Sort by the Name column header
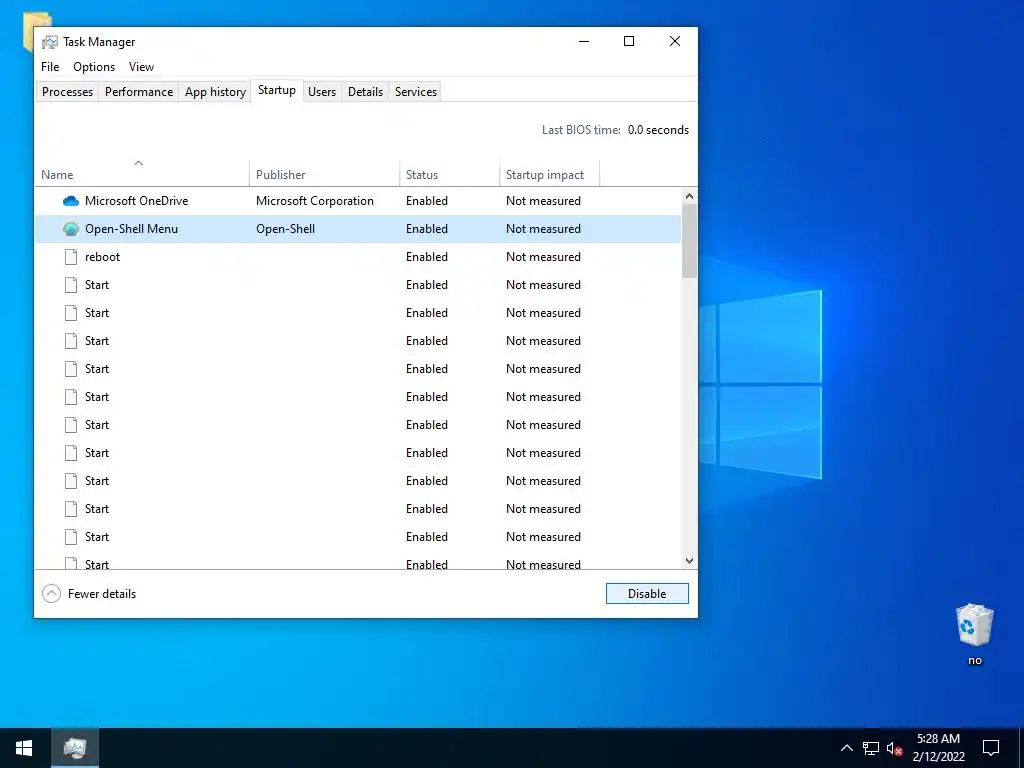This screenshot has height=768, width=1024. point(142,173)
